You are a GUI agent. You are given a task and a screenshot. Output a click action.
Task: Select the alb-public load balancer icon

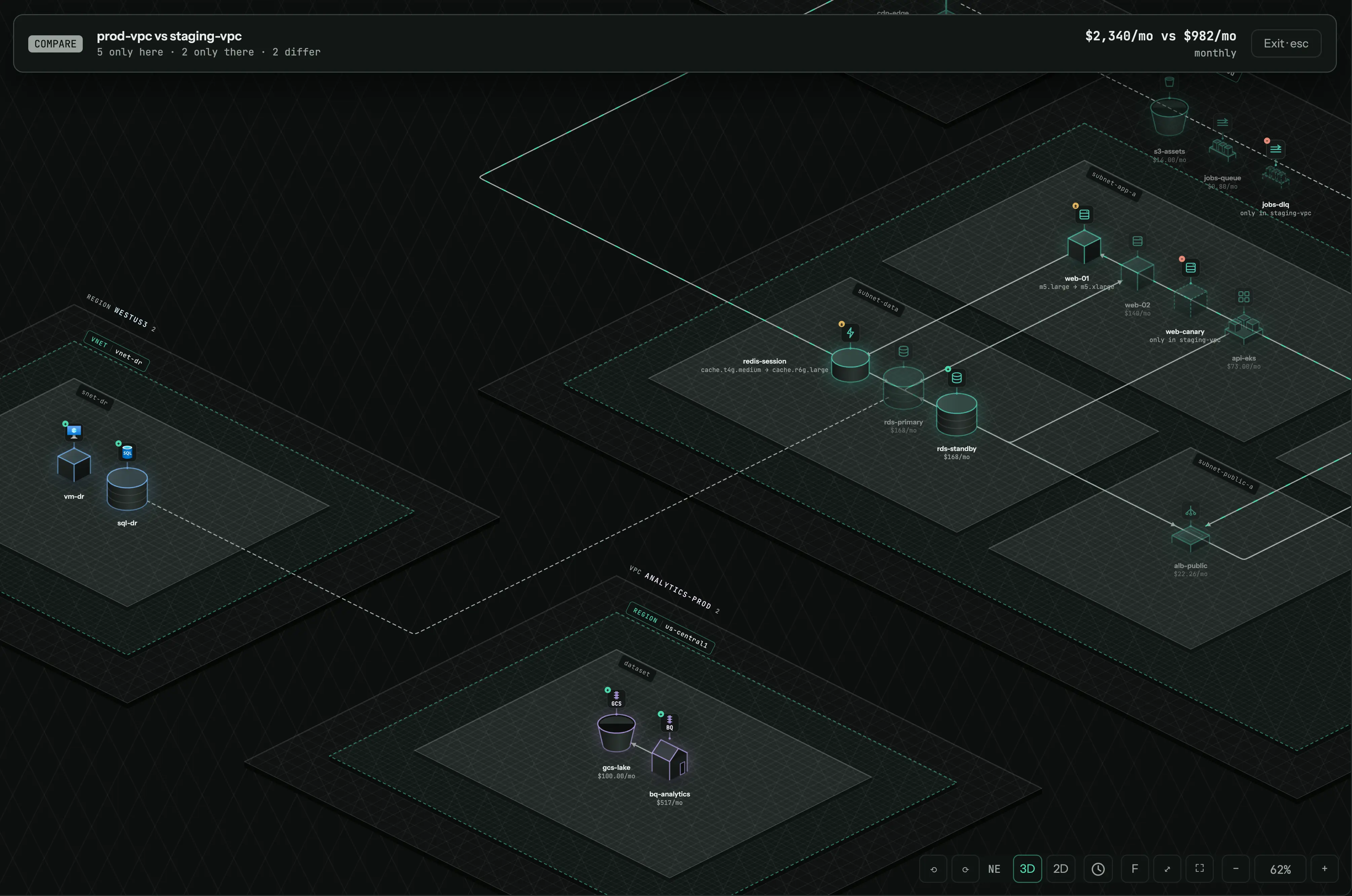1190,511
